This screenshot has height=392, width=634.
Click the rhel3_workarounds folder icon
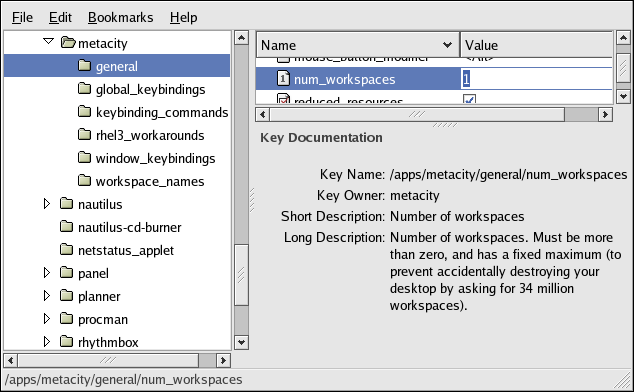(84, 134)
